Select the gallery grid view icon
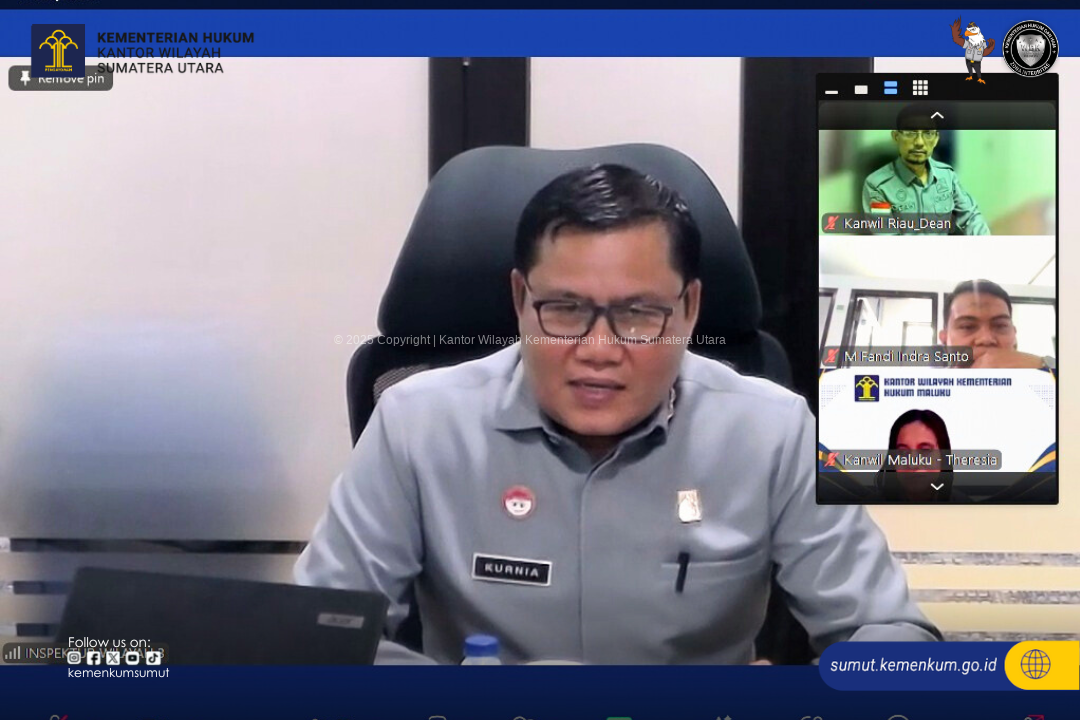The width and height of the screenshot is (1080, 720). pyautogui.click(x=920, y=88)
